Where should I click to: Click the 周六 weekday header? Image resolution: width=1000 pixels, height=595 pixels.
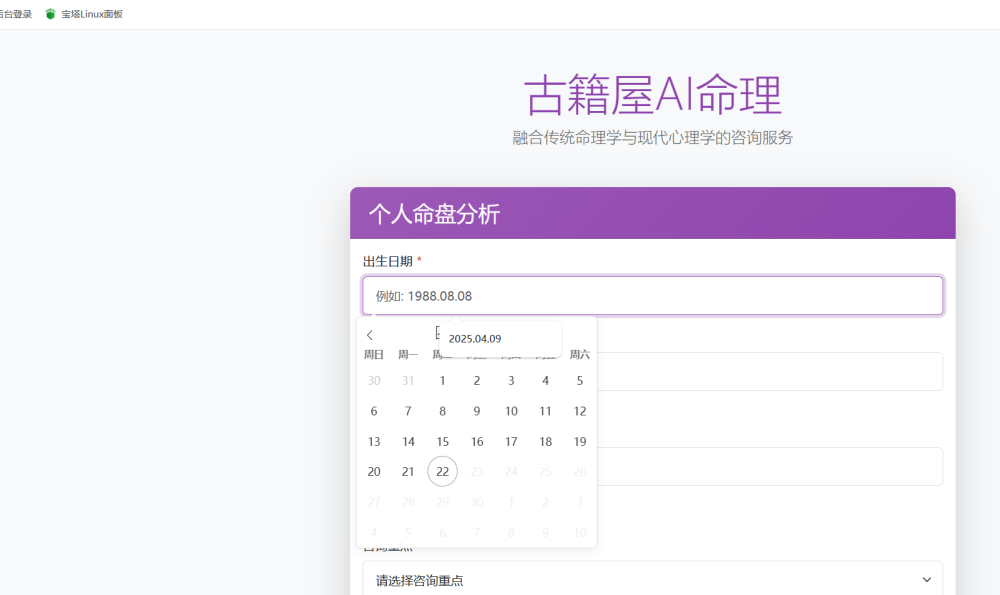tap(580, 355)
